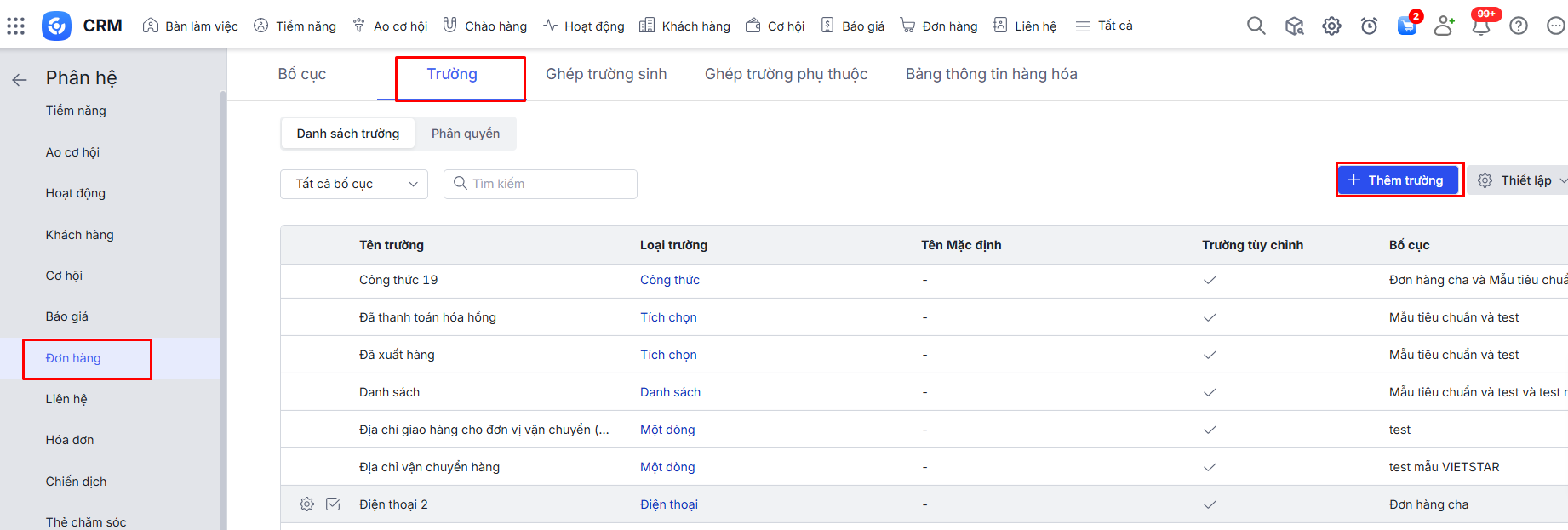The height and width of the screenshot is (530, 1568).
Task: Open the reminder alarm clock icon
Action: click(x=1369, y=26)
